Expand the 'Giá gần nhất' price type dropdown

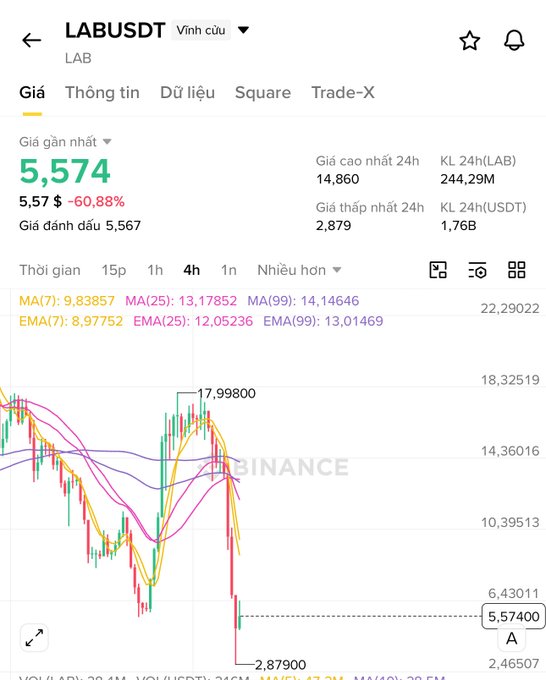[107, 142]
